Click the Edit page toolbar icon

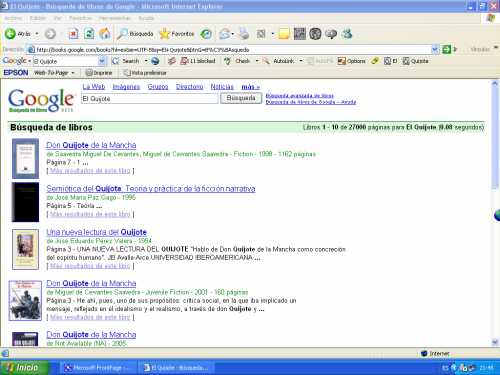click(261, 34)
